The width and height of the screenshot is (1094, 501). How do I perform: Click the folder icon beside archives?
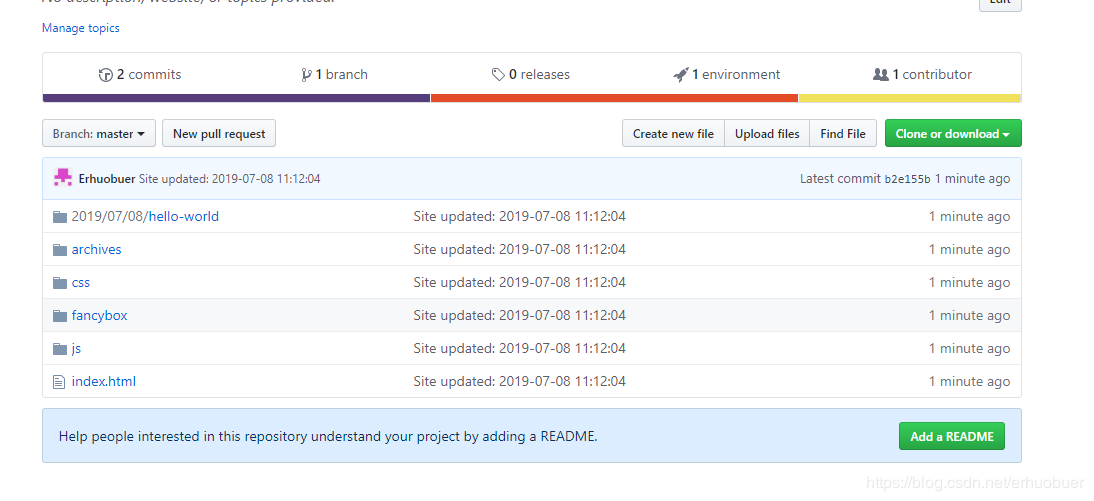pos(60,250)
